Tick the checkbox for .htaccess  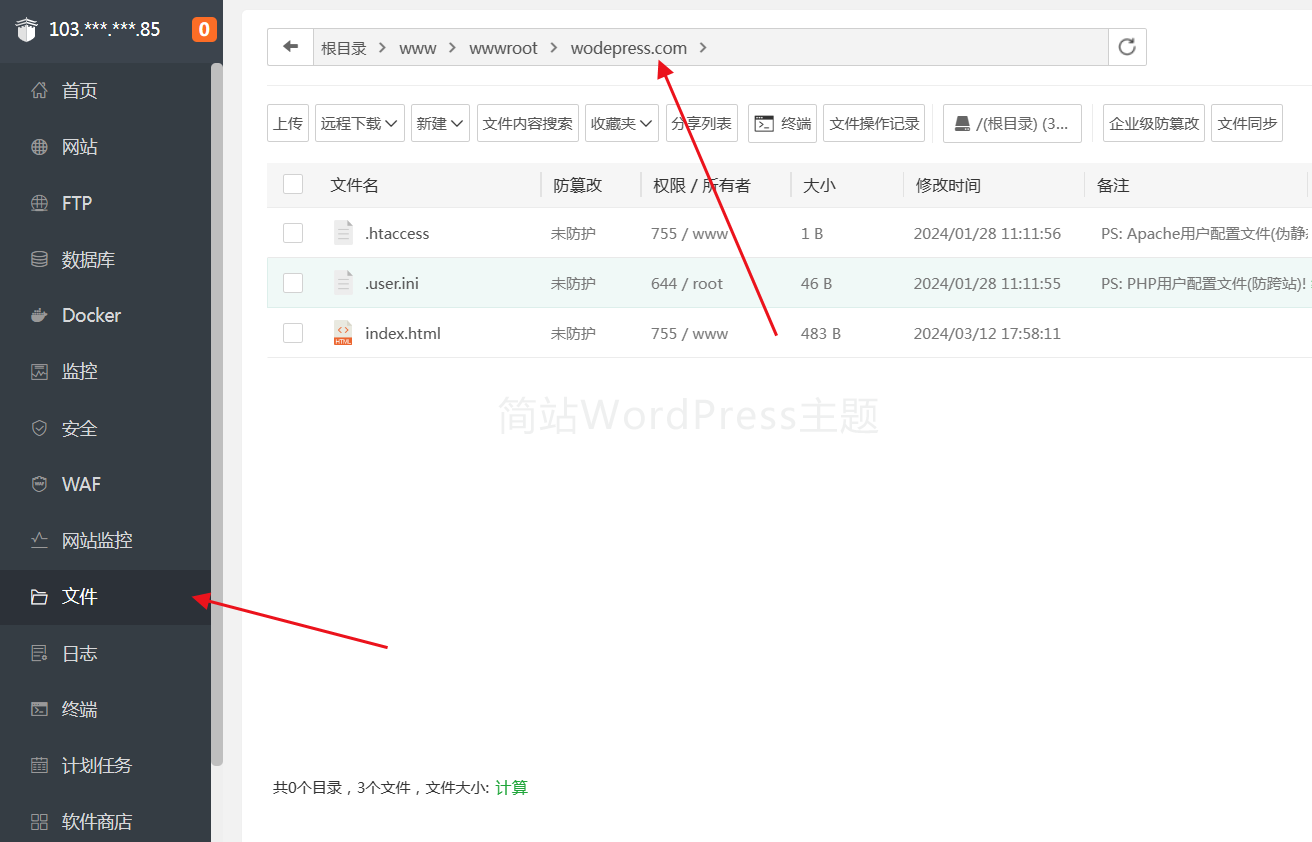click(293, 233)
